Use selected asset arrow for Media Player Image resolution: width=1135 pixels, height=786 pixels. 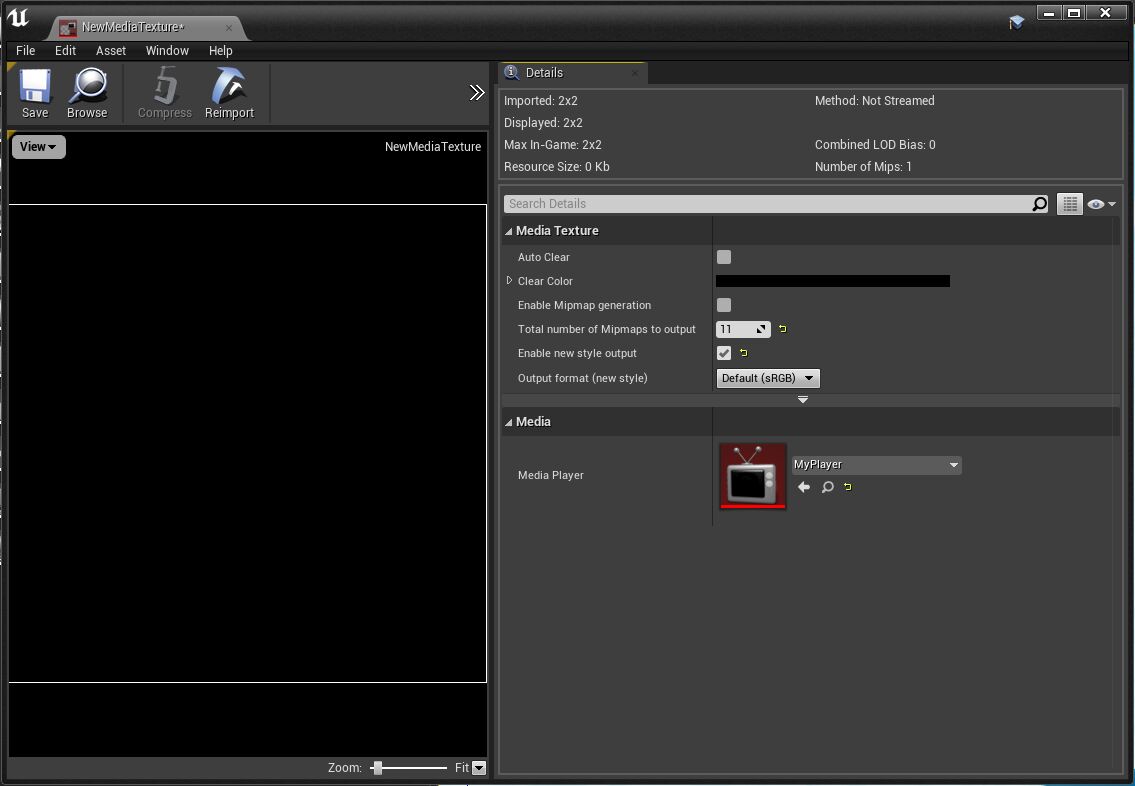[804, 487]
